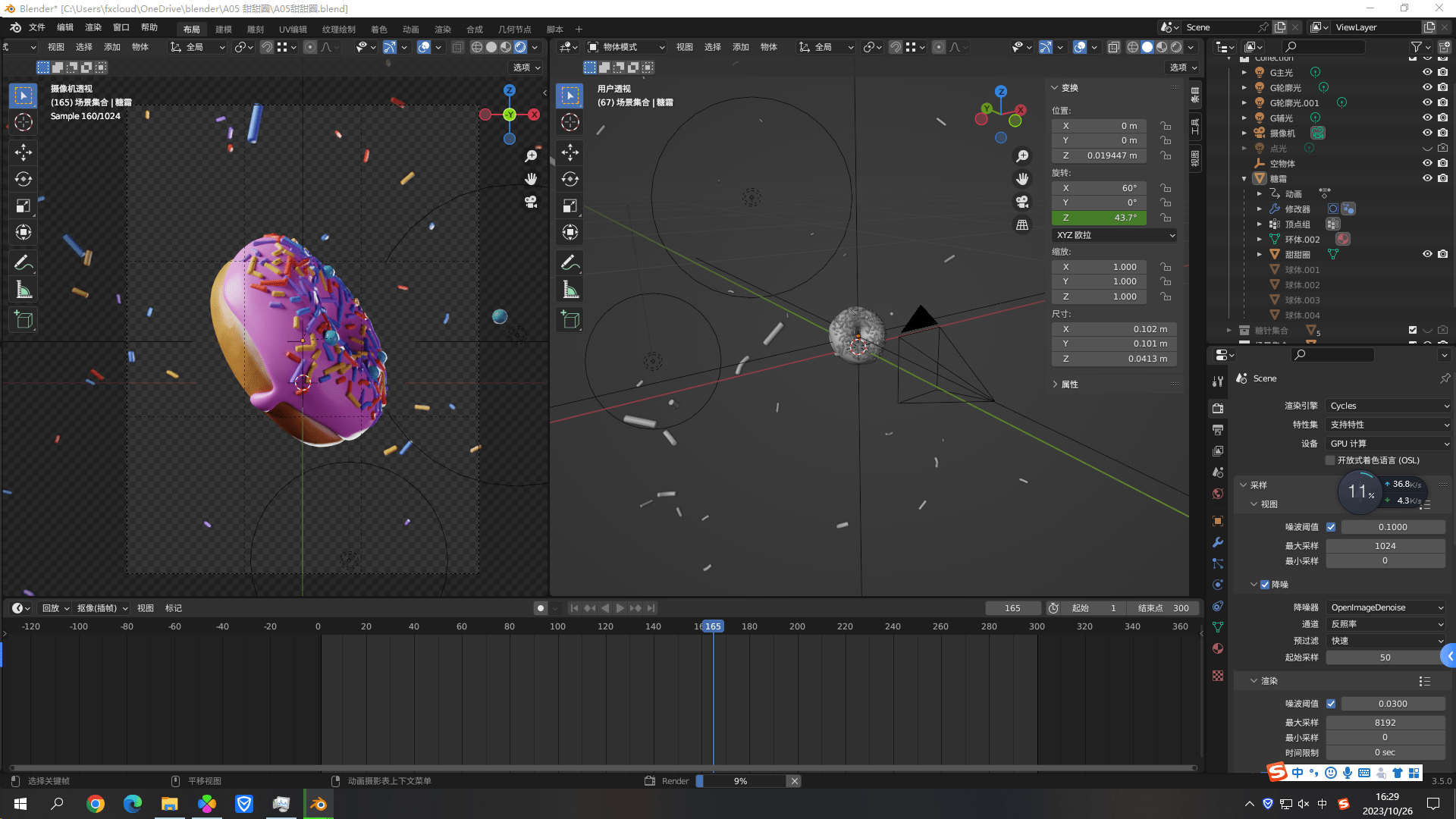Open 回放 playback popover
Image resolution: width=1456 pixels, height=819 pixels.
[x=55, y=608]
